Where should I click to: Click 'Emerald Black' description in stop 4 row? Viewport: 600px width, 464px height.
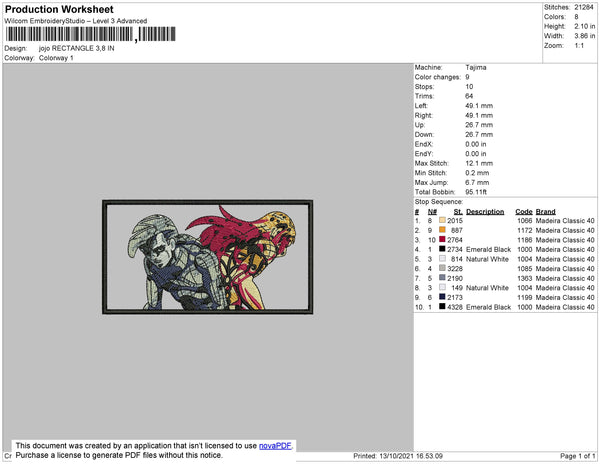[488, 249]
